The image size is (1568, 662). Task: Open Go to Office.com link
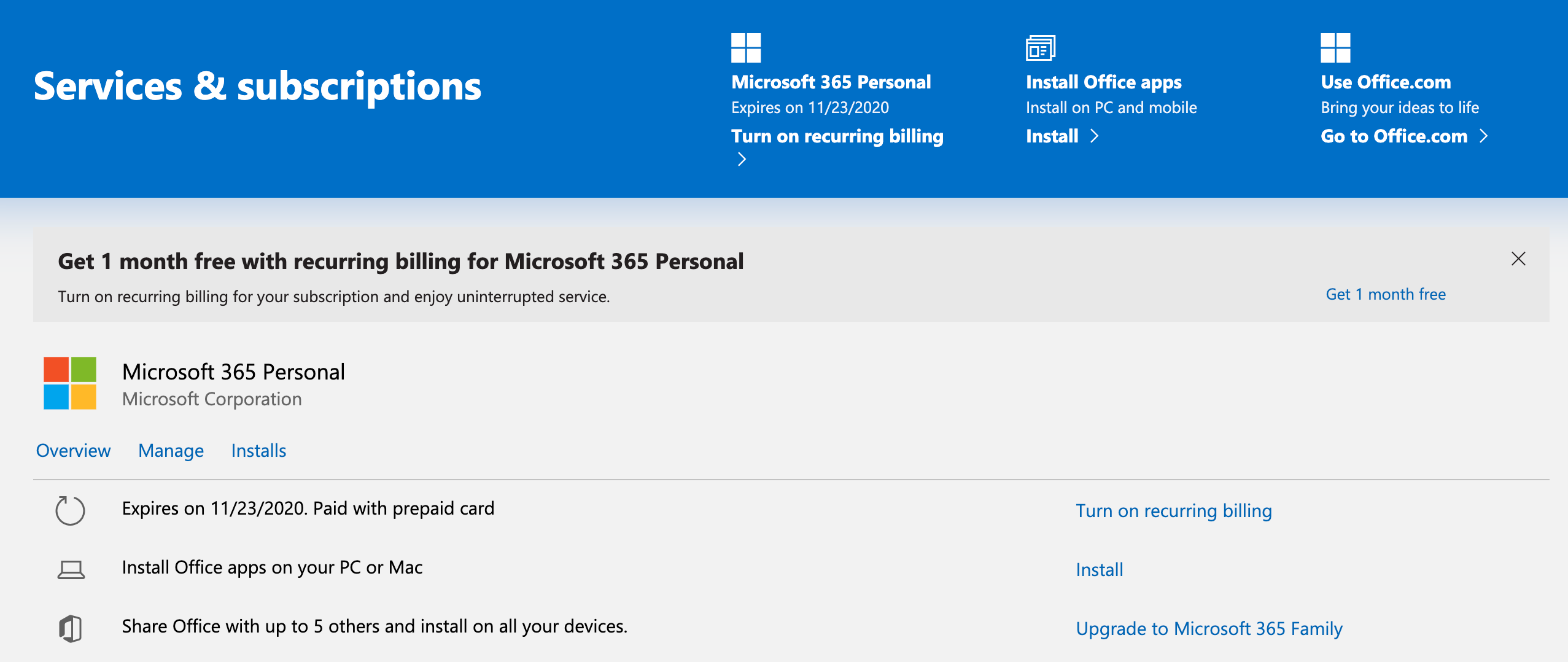click(1394, 136)
